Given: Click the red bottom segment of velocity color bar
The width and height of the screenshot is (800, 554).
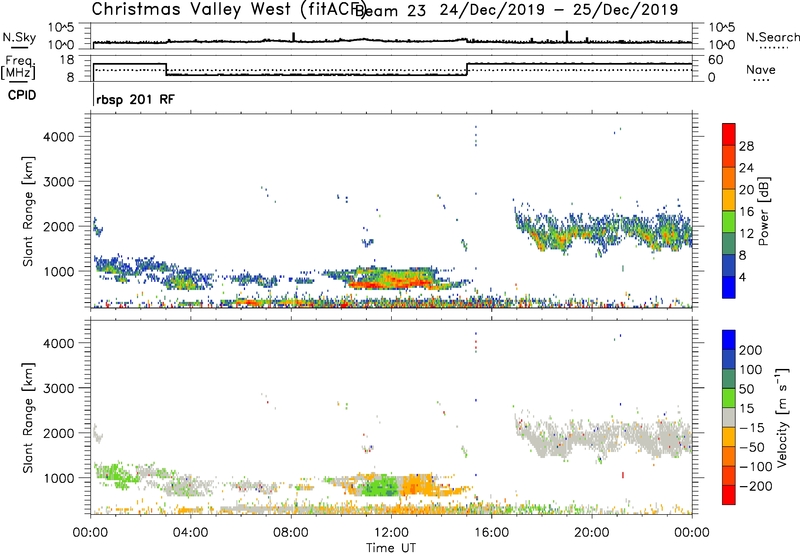Looking at the screenshot, I should (x=729, y=495).
